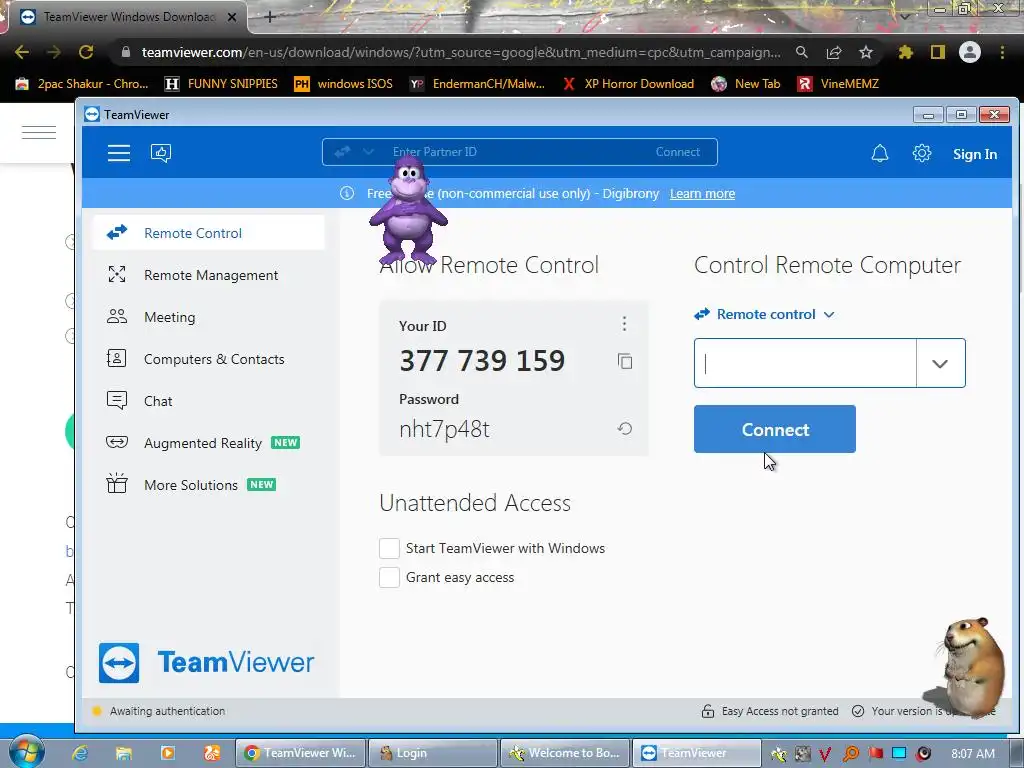The image size is (1024, 768).
Task: Click Awaiting authentication status text
Action: pos(167,711)
